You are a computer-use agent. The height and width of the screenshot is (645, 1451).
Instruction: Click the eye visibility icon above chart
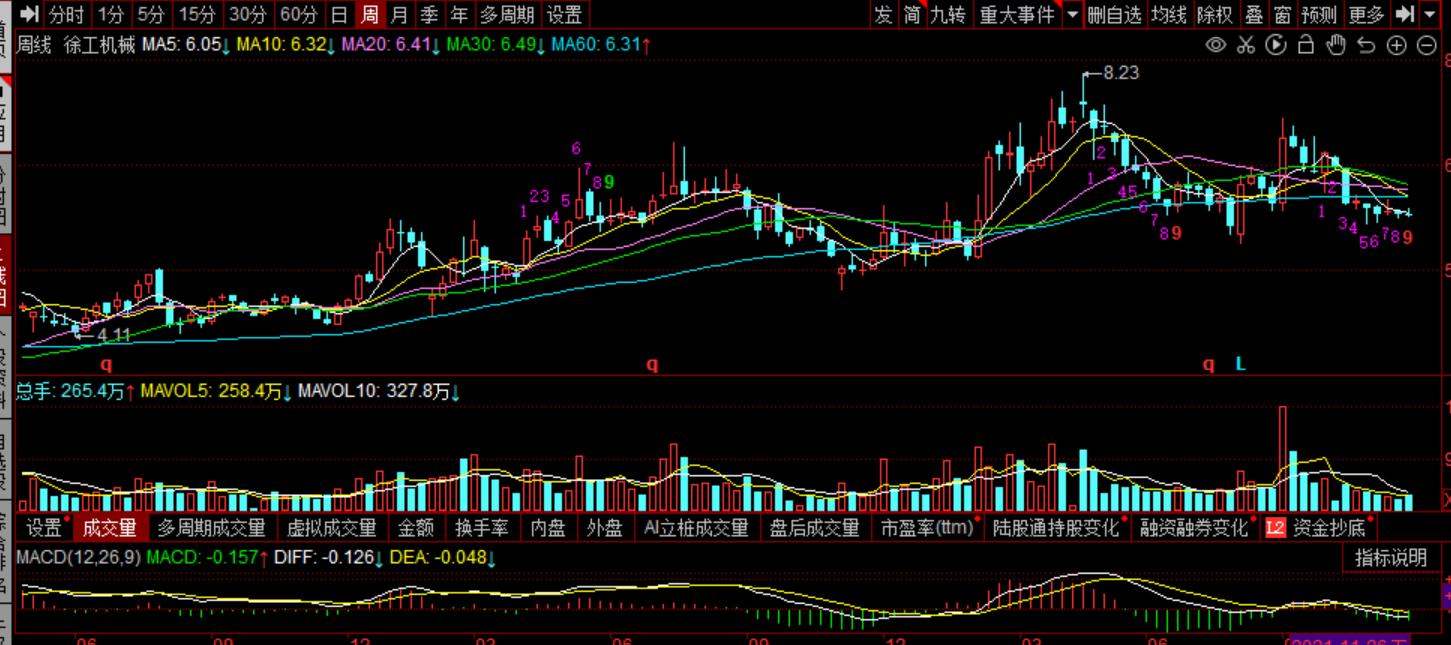pos(1216,44)
